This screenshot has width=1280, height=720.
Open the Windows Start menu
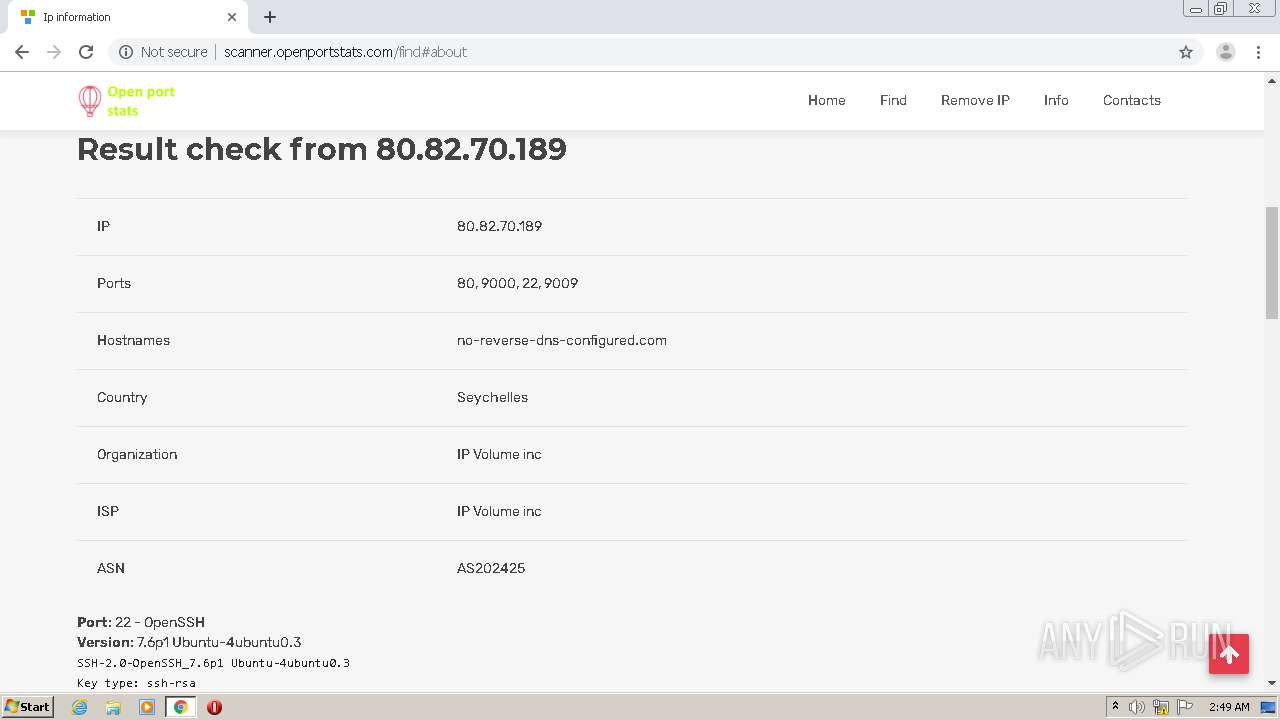click(28, 707)
